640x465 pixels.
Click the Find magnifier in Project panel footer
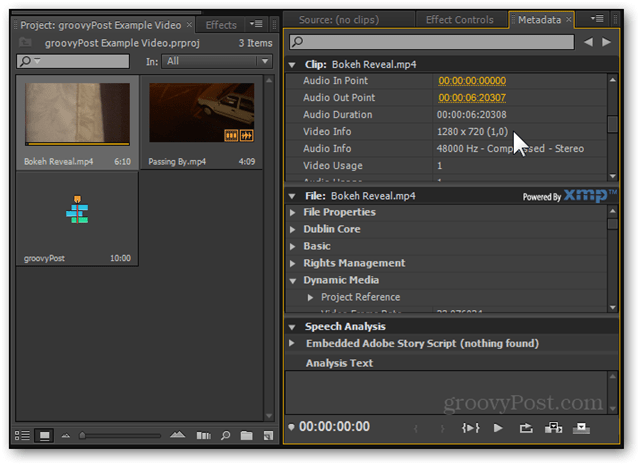[x=225, y=436]
